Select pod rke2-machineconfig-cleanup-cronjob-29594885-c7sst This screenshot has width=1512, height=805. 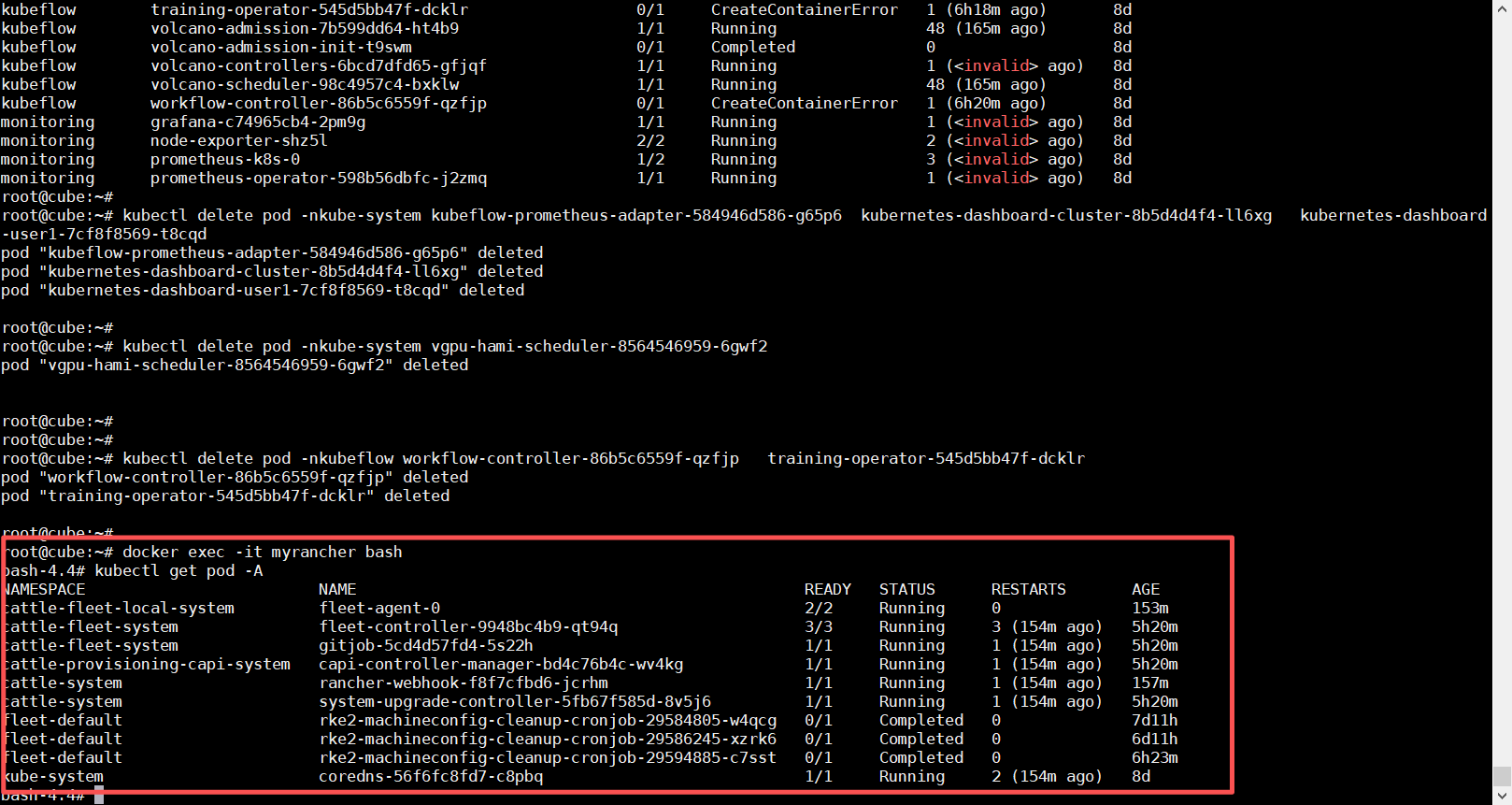pyautogui.click(x=548, y=757)
